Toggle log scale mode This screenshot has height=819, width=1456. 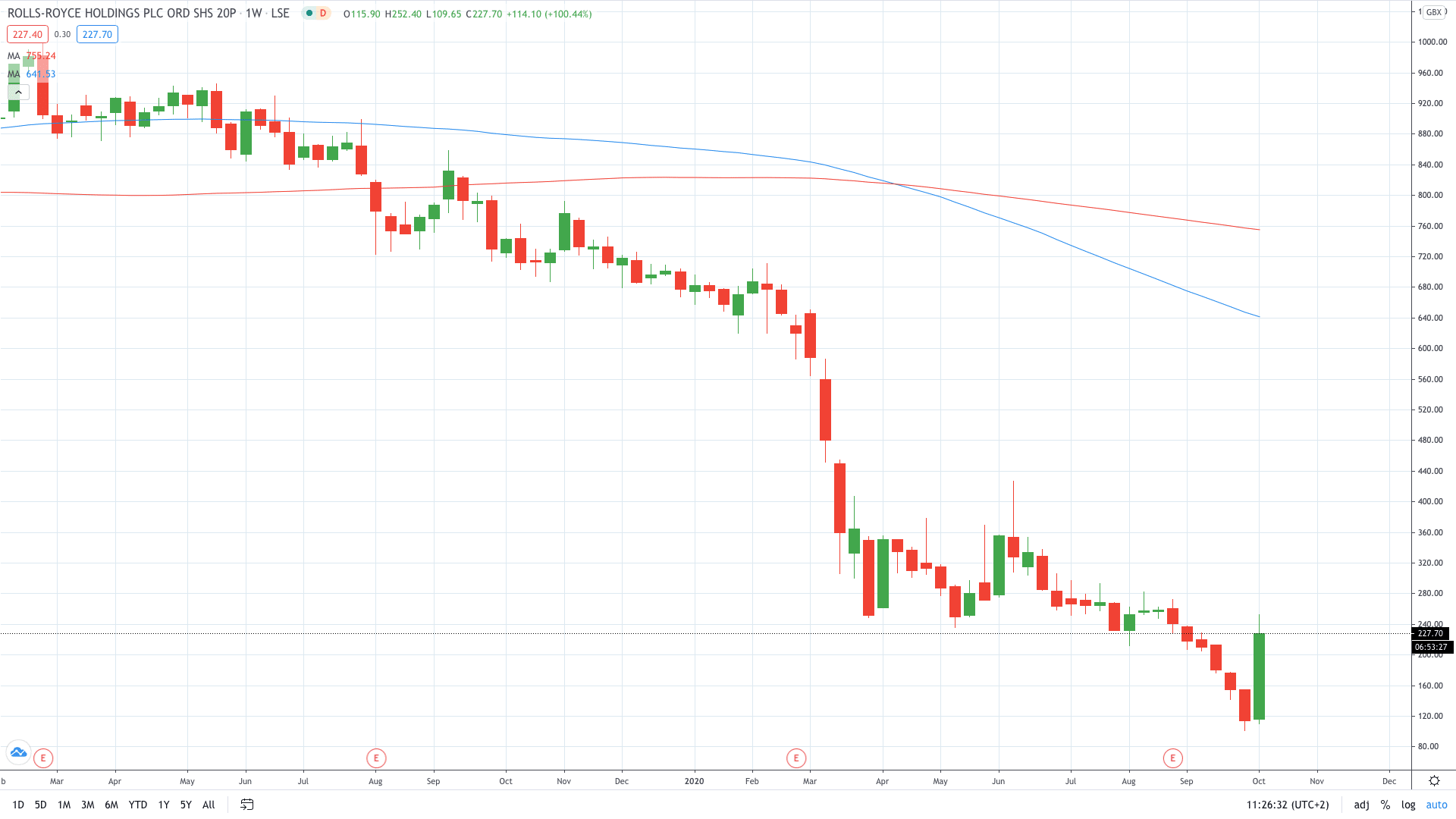(x=1408, y=805)
